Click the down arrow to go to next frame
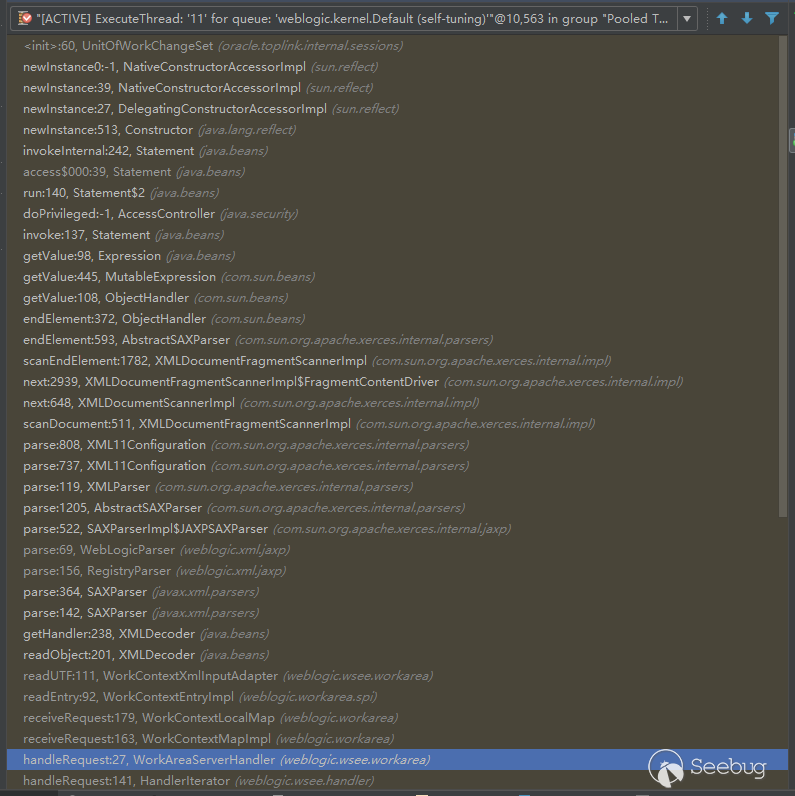Screen dimensions: 795x796 [747, 19]
